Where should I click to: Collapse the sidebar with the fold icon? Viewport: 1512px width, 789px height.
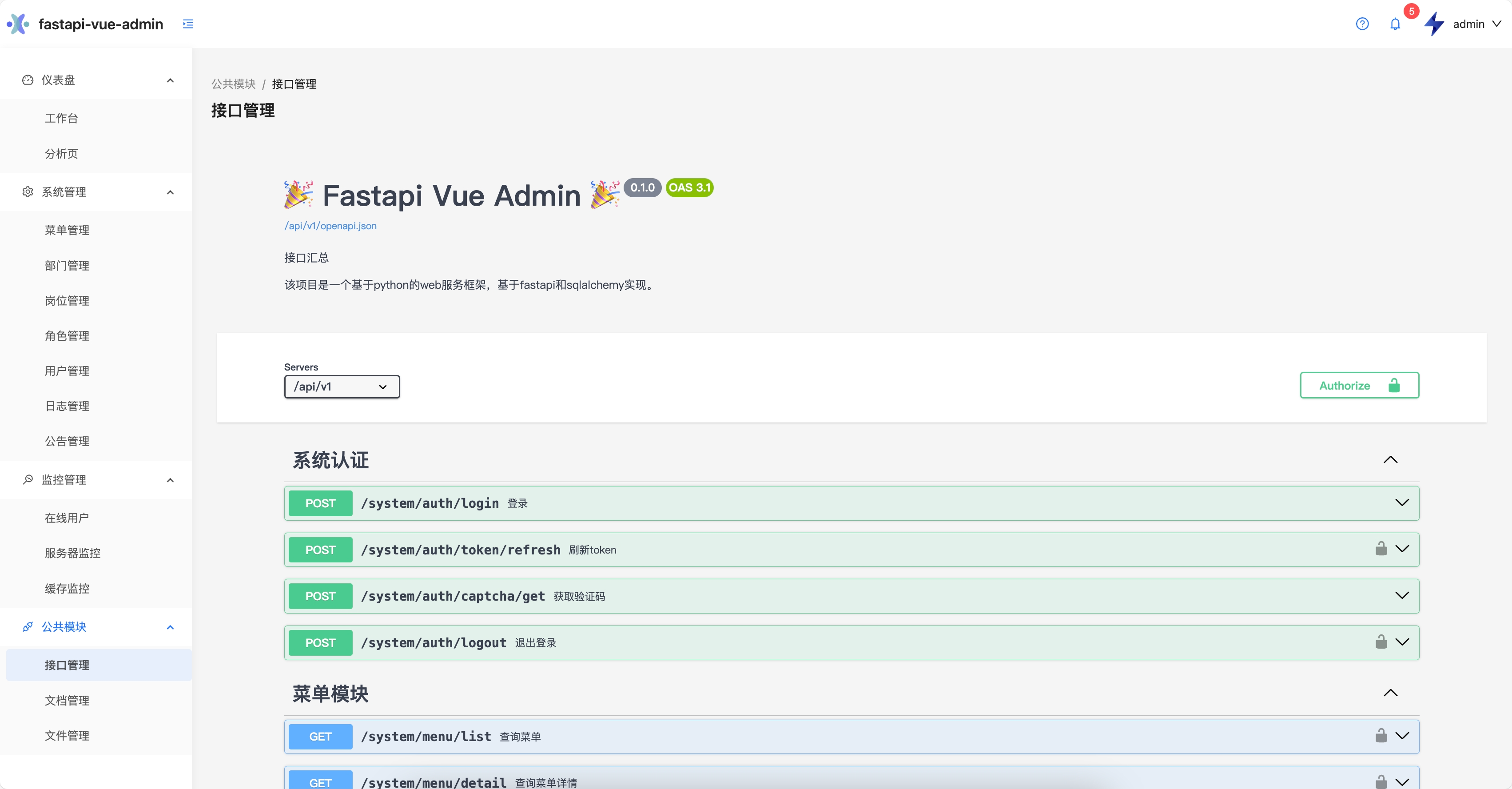pyautogui.click(x=188, y=24)
